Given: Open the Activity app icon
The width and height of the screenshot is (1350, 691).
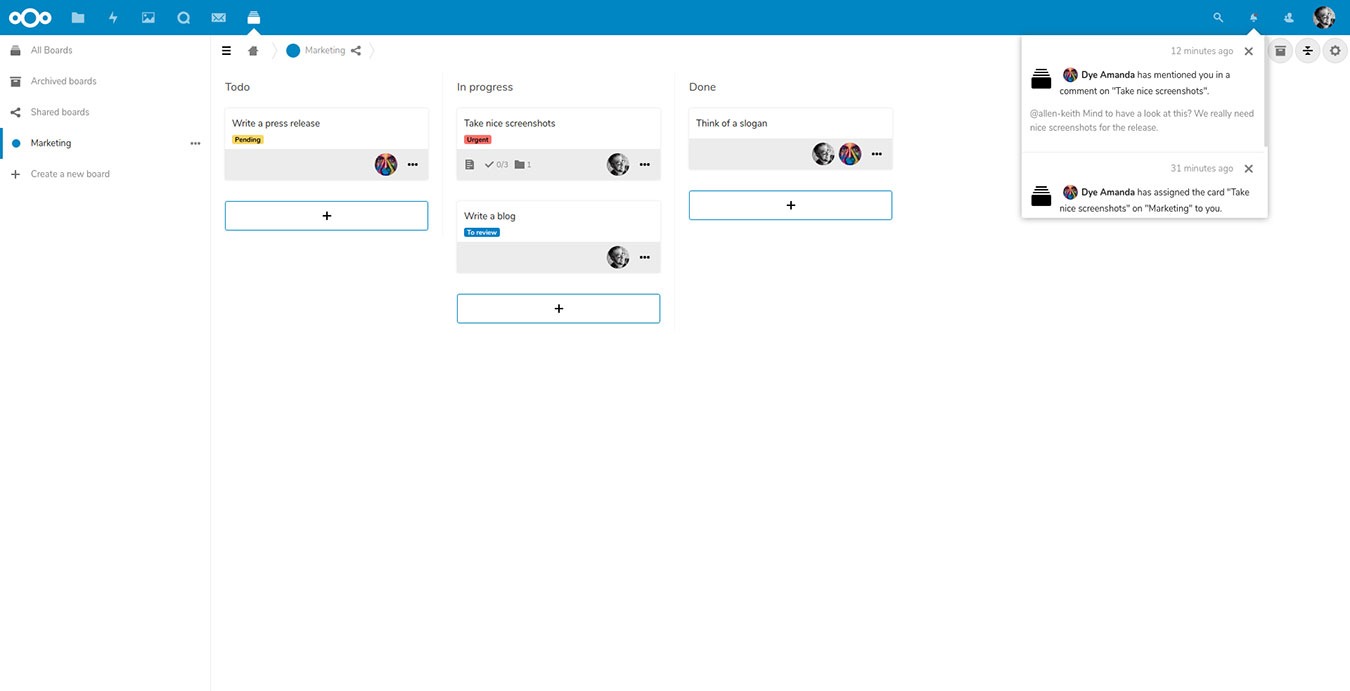Looking at the screenshot, I should 112,17.
